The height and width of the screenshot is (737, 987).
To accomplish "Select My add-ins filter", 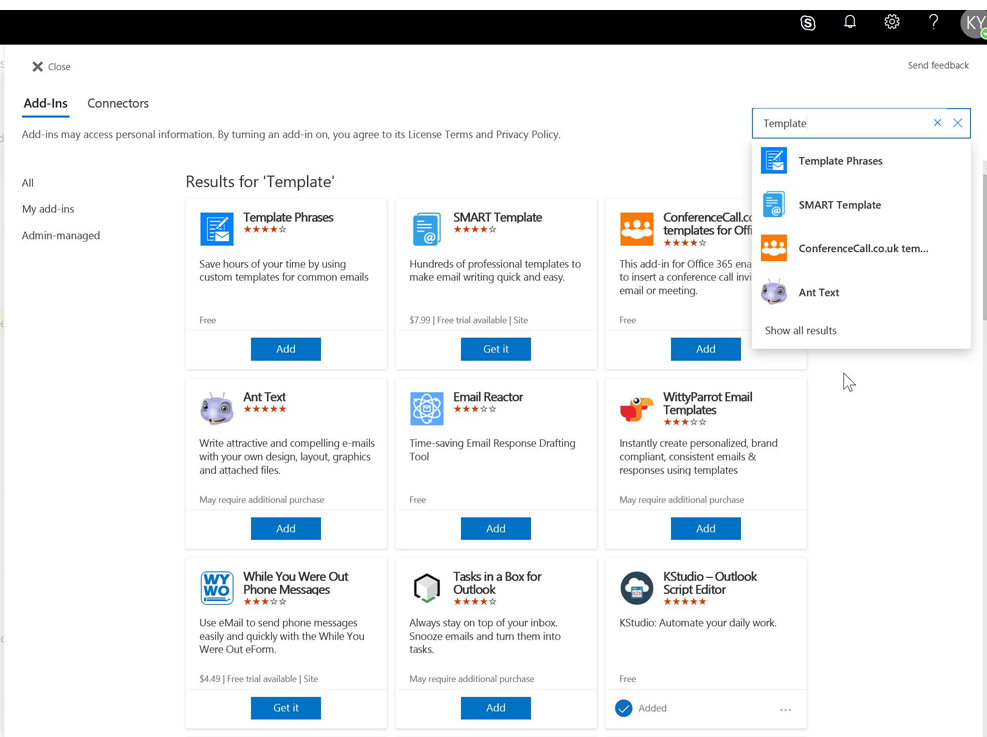I will pyautogui.click(x=48, y=209).
